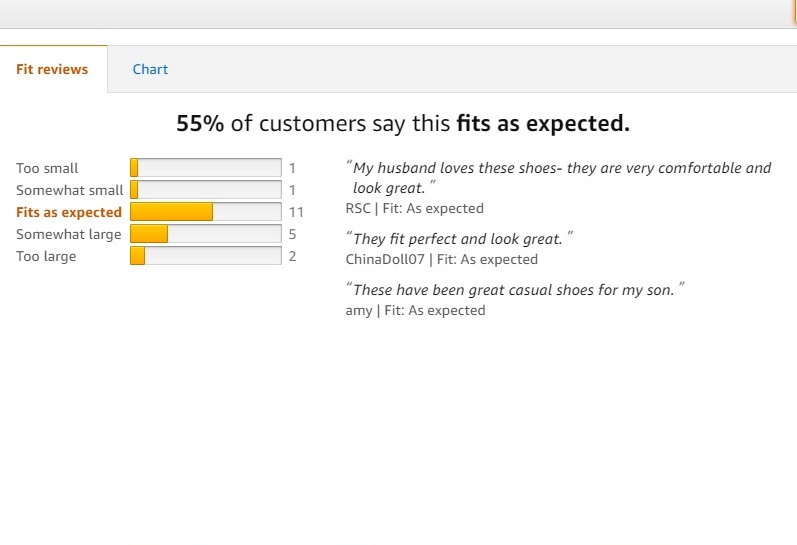Click reviewer line "ChinaDoll07 | Fit: As expected"

click(x=441, y=259)
